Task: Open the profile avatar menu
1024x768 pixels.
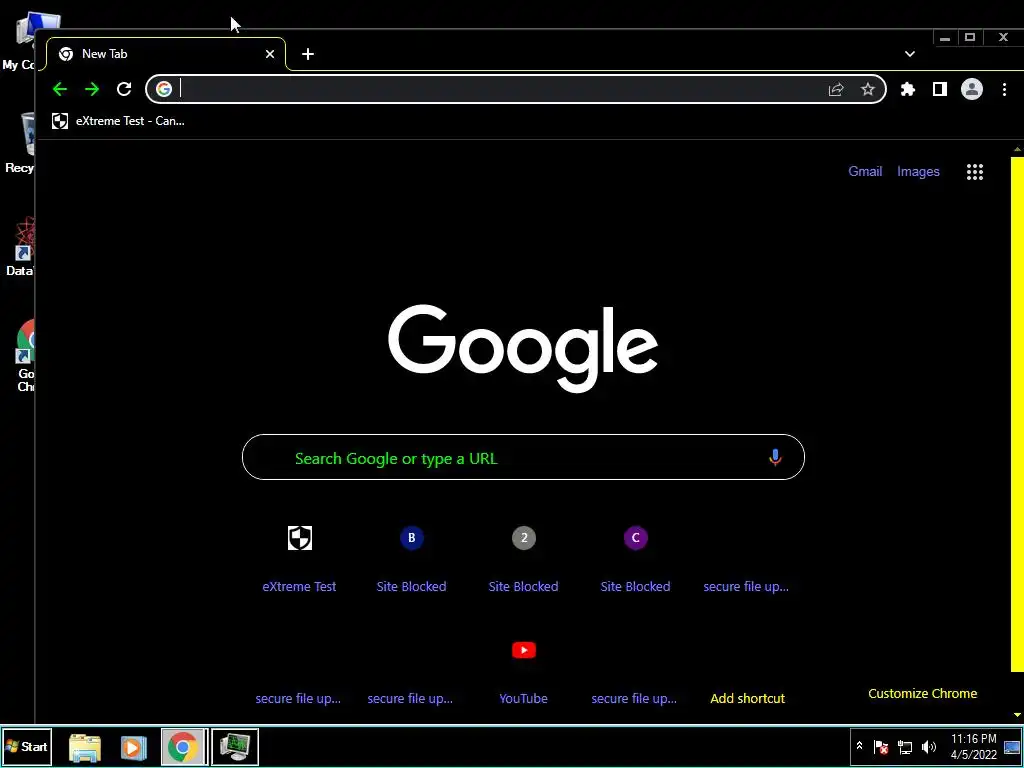Action: [972, 89]
